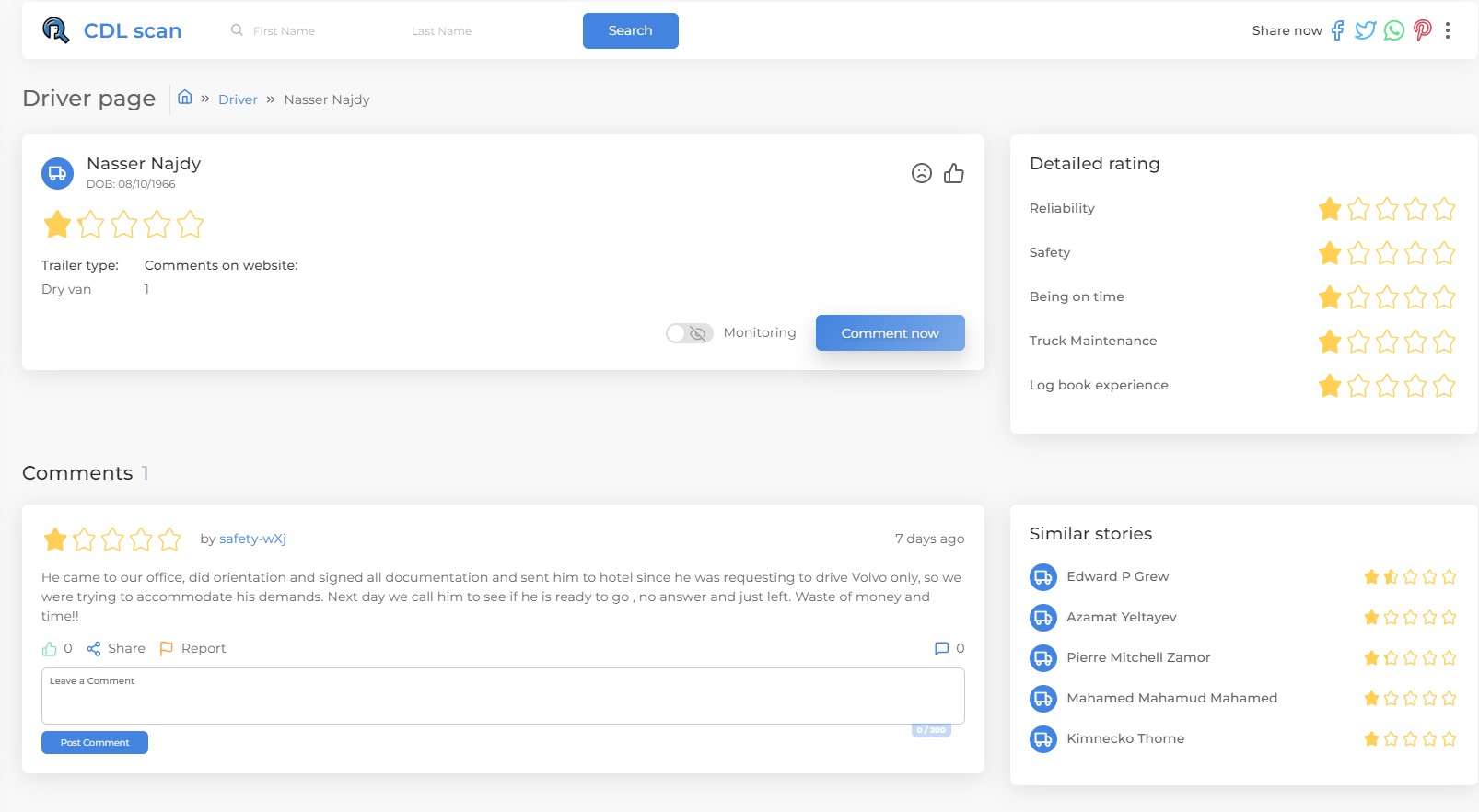Enable the Monitoring toggle

(x=689, y=333)
